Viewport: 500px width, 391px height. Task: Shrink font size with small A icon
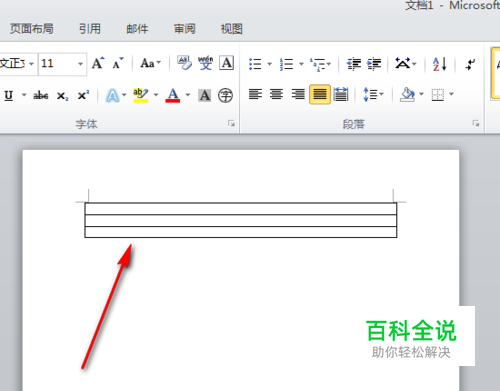point(118,63)
